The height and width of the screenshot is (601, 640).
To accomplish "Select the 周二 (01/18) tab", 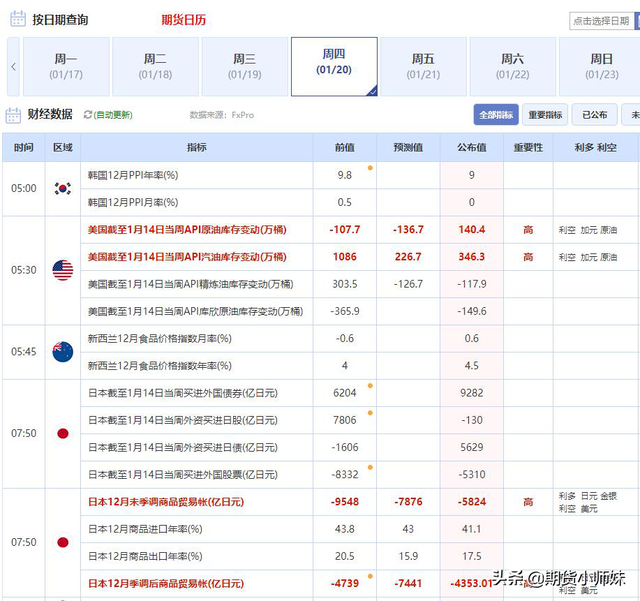I will (155, 67).
